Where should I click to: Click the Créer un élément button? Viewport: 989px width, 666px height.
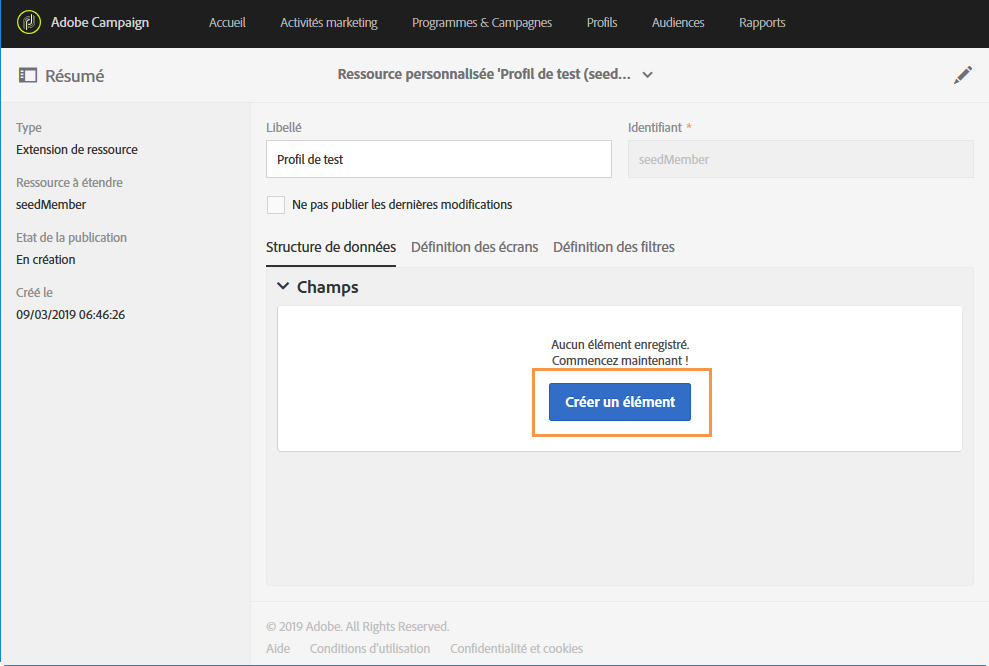tap(620, 402)
